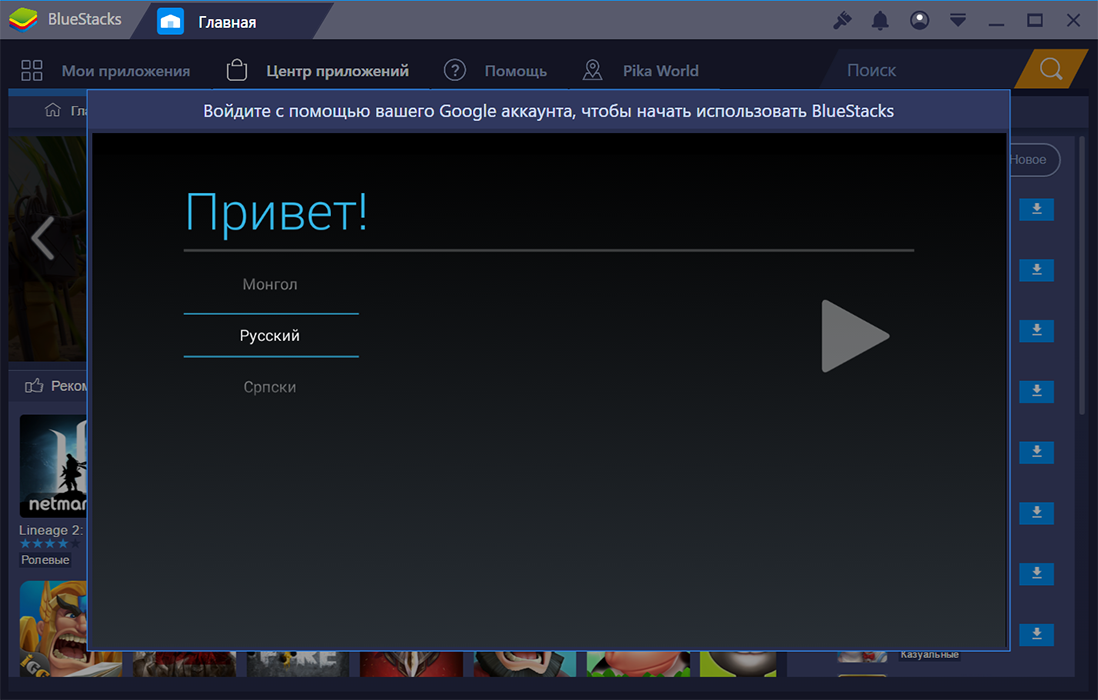Screen dimensions: 1098x700
Task: Go to previous banner with left chevron
Action: [x=43, y=238]
